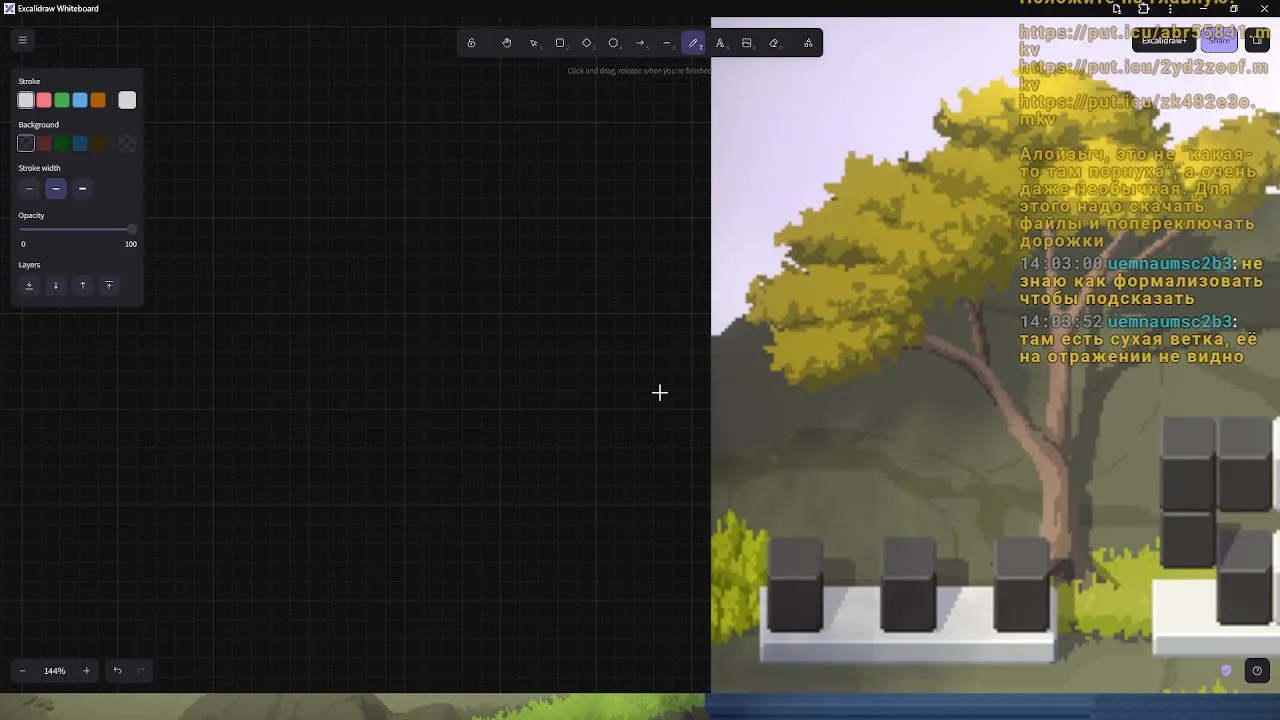Select the Draw pencil tool
1280x720 pixels.
click(694, 43)
